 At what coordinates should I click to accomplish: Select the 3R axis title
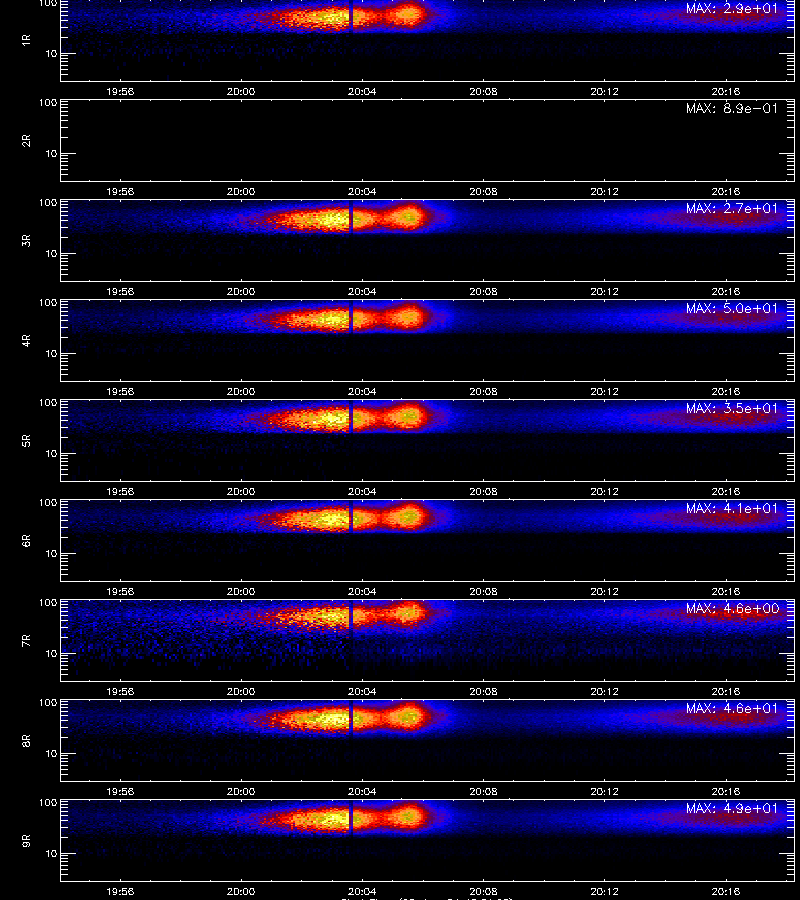tap(26, 240)
